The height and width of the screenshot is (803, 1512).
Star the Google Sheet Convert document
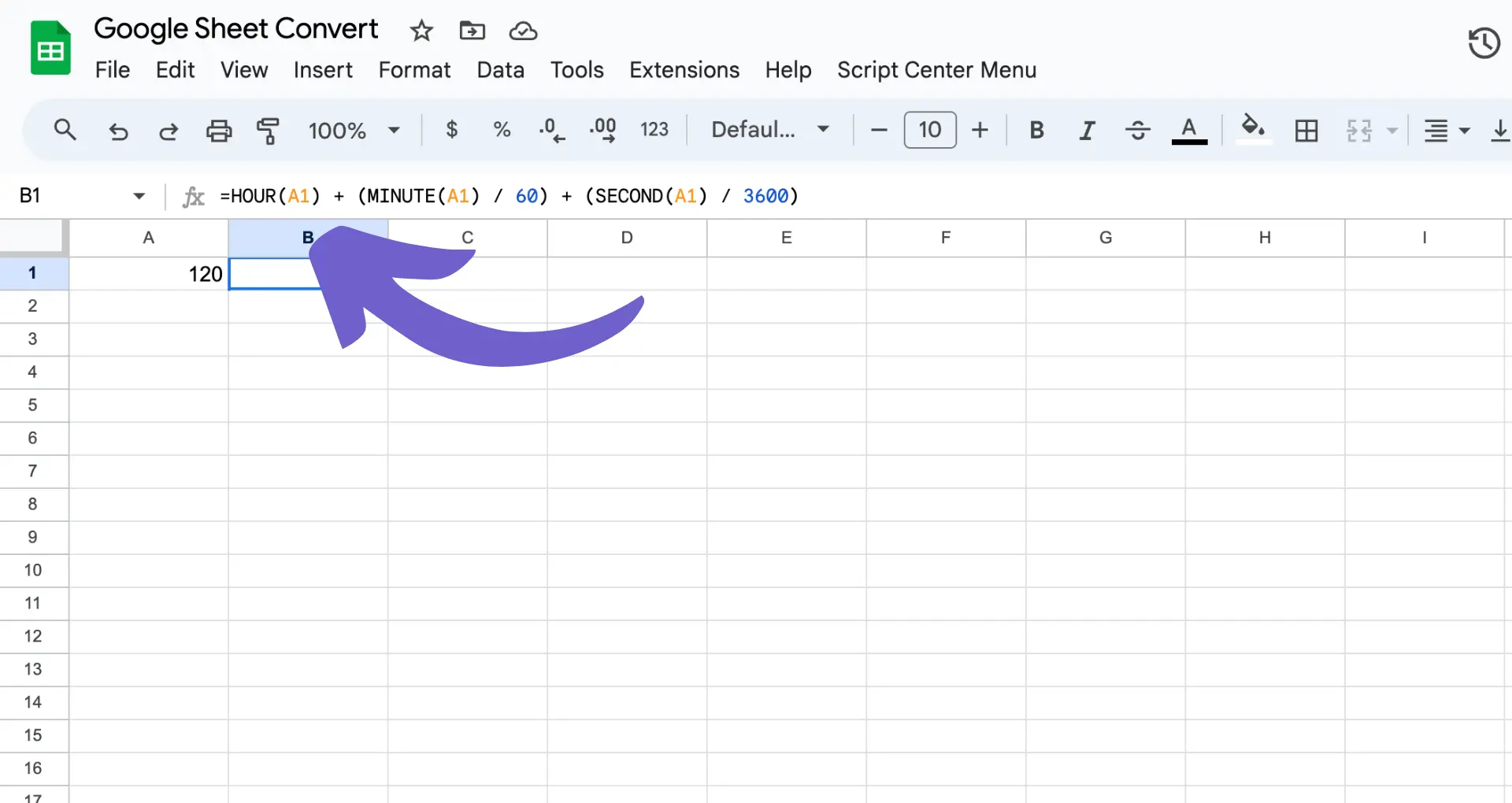coord(421,31)
